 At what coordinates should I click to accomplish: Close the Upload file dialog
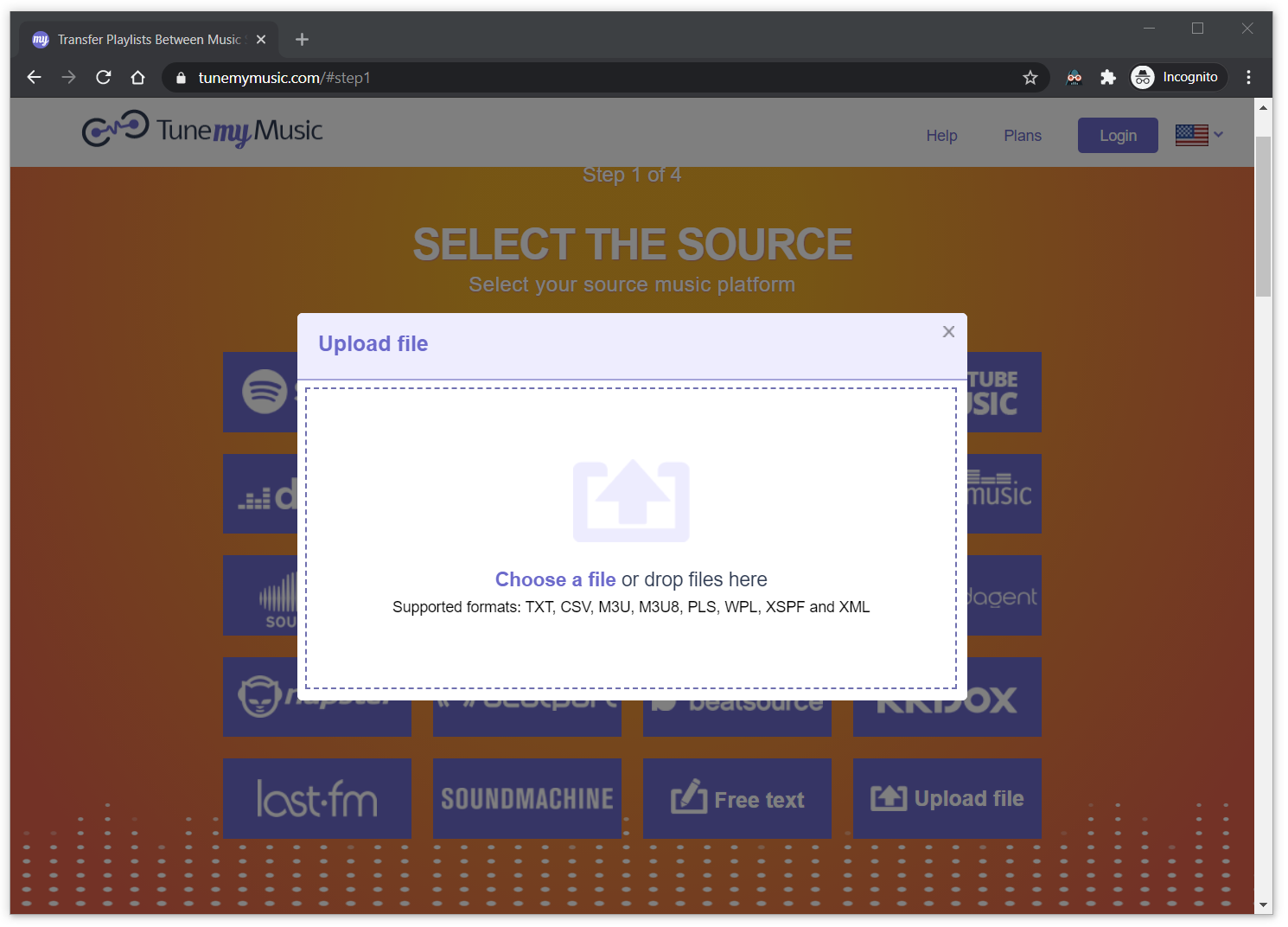(x=948, y=332)
